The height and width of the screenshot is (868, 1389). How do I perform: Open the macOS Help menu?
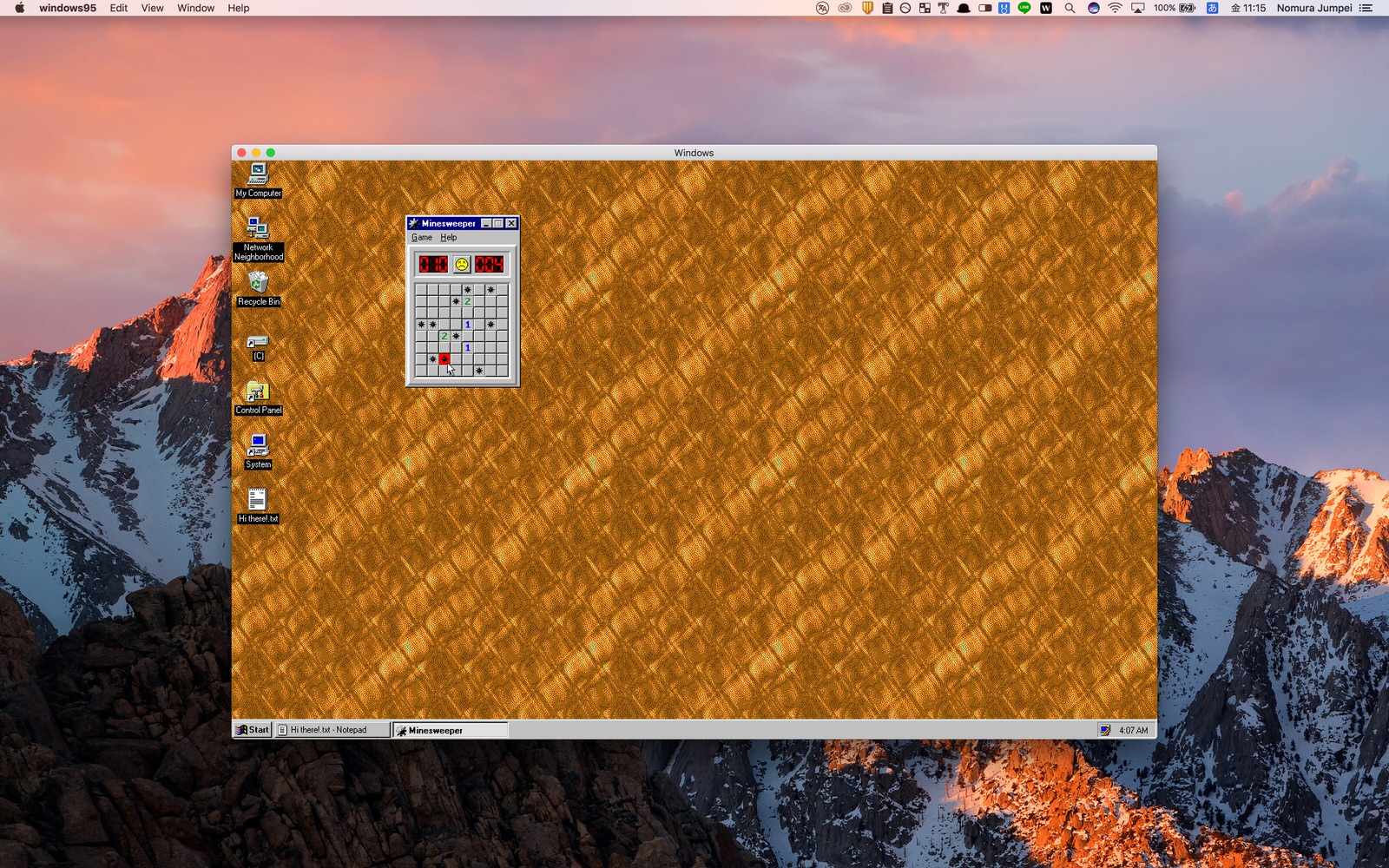239,8
